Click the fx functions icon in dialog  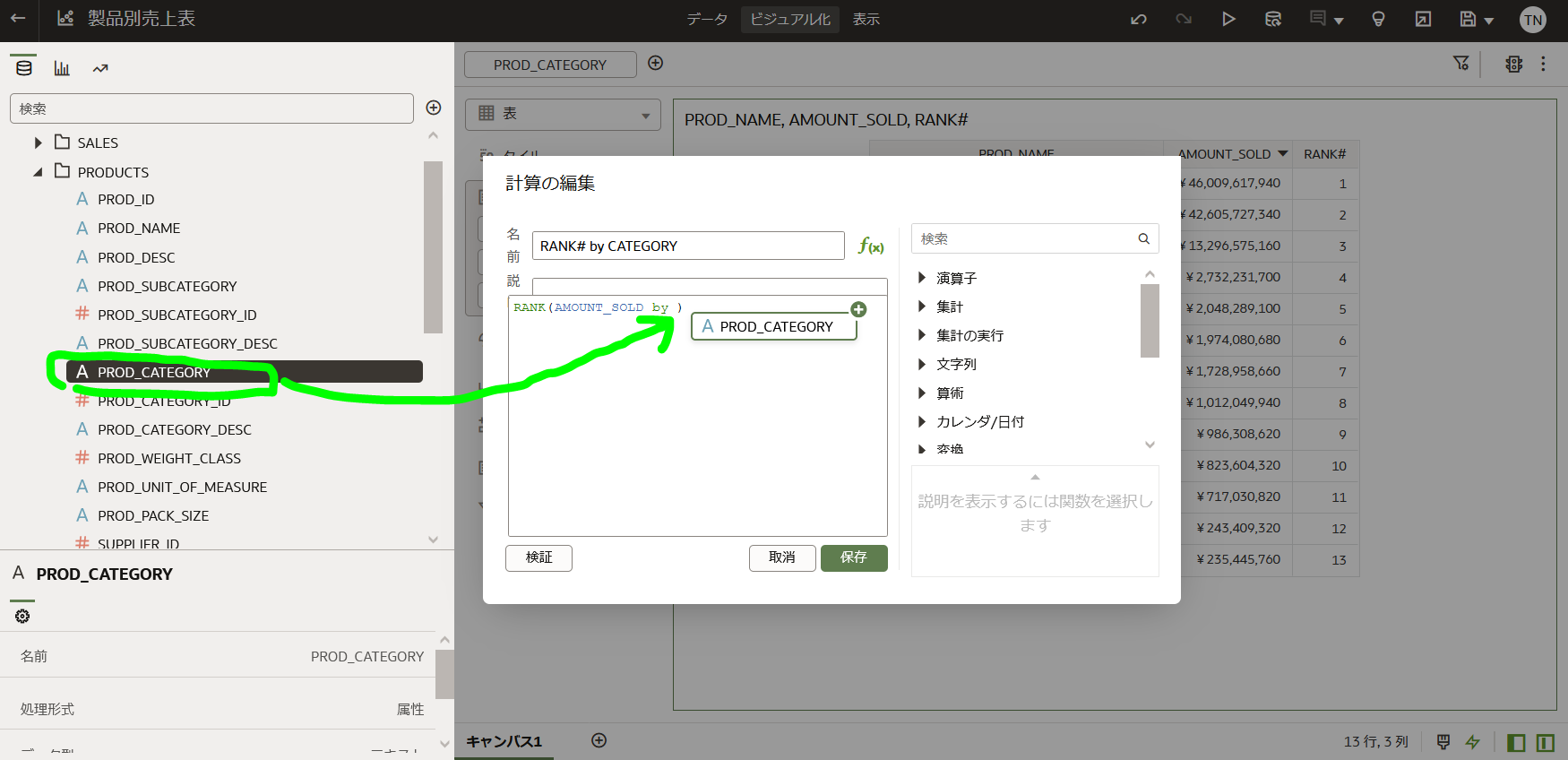[871, 246]
